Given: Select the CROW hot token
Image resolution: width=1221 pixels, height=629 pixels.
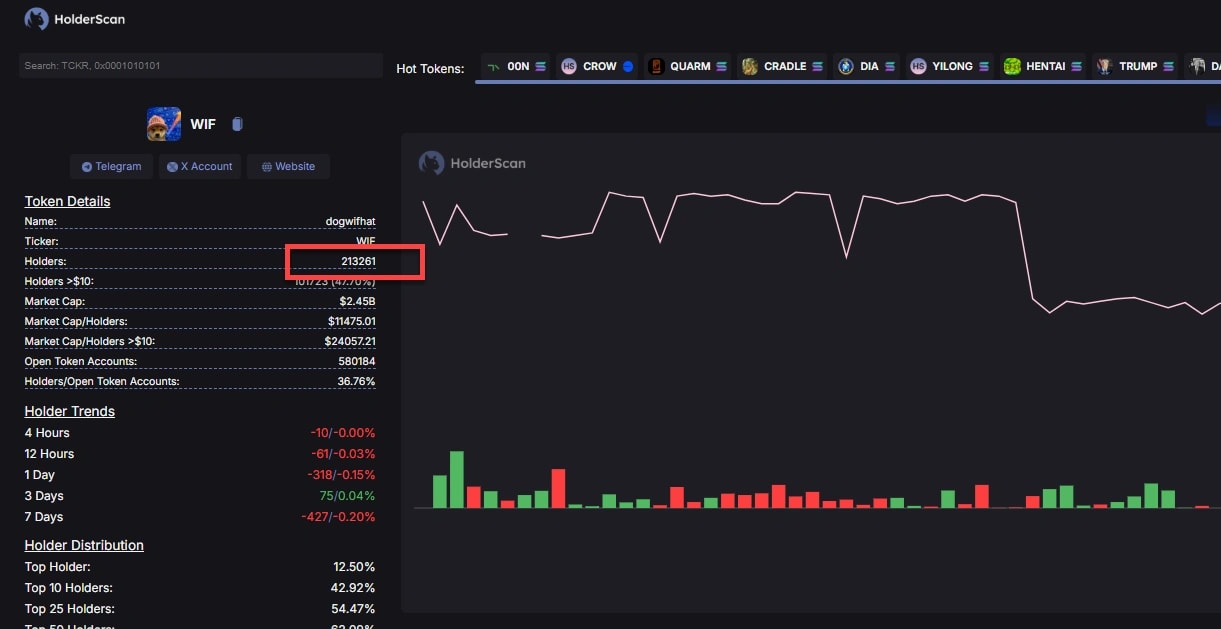Looking at the screenshot, I should point(597,66).
